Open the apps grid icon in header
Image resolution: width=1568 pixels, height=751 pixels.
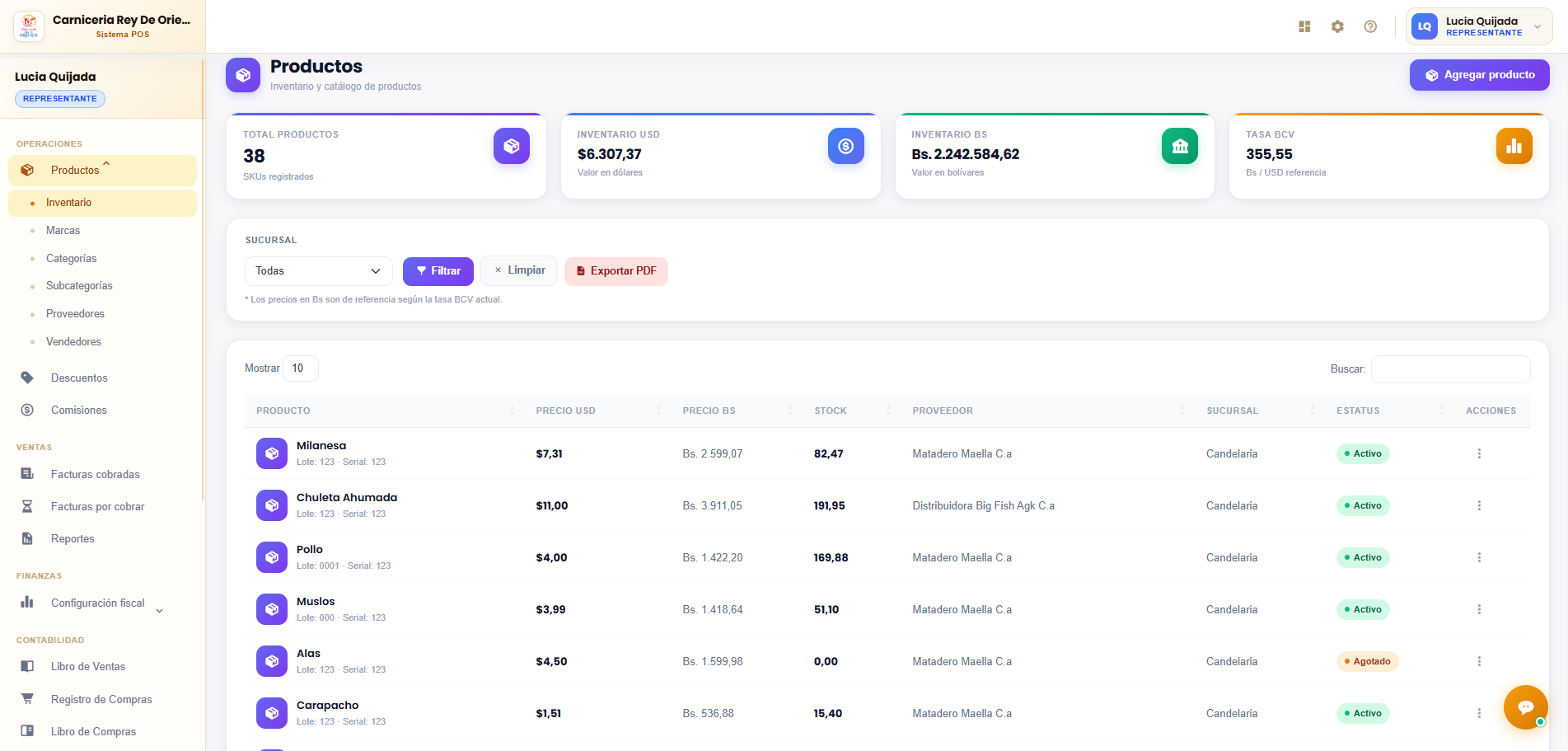tap(1304, 26)
